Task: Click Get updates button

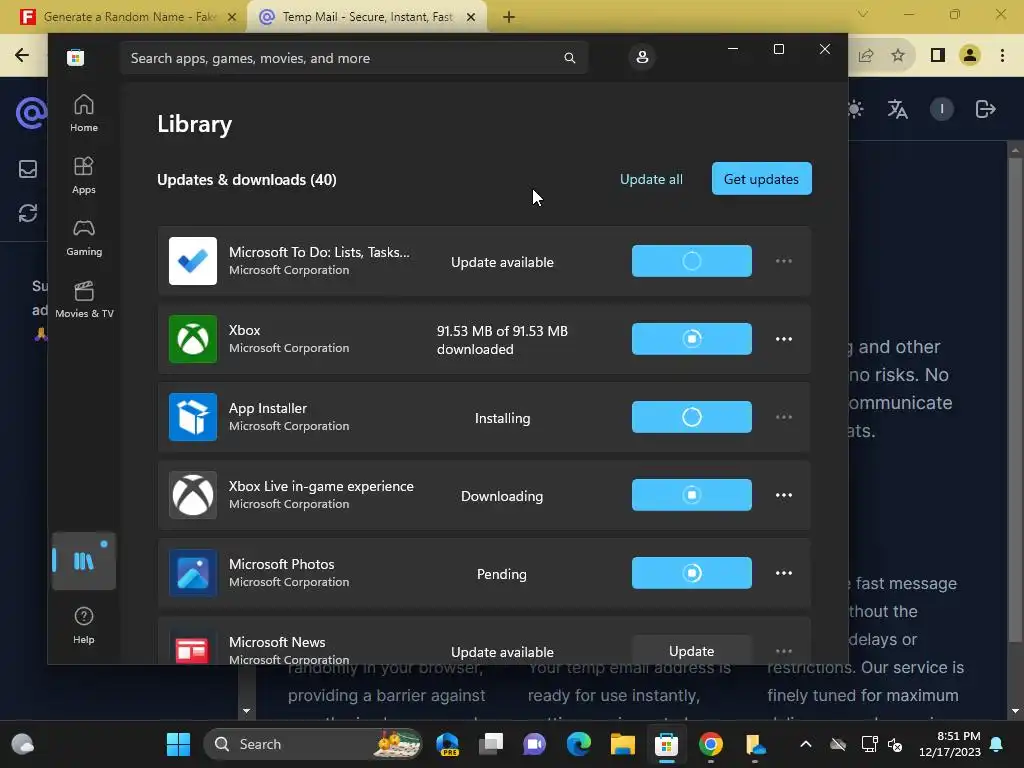Action: point(761,178)
